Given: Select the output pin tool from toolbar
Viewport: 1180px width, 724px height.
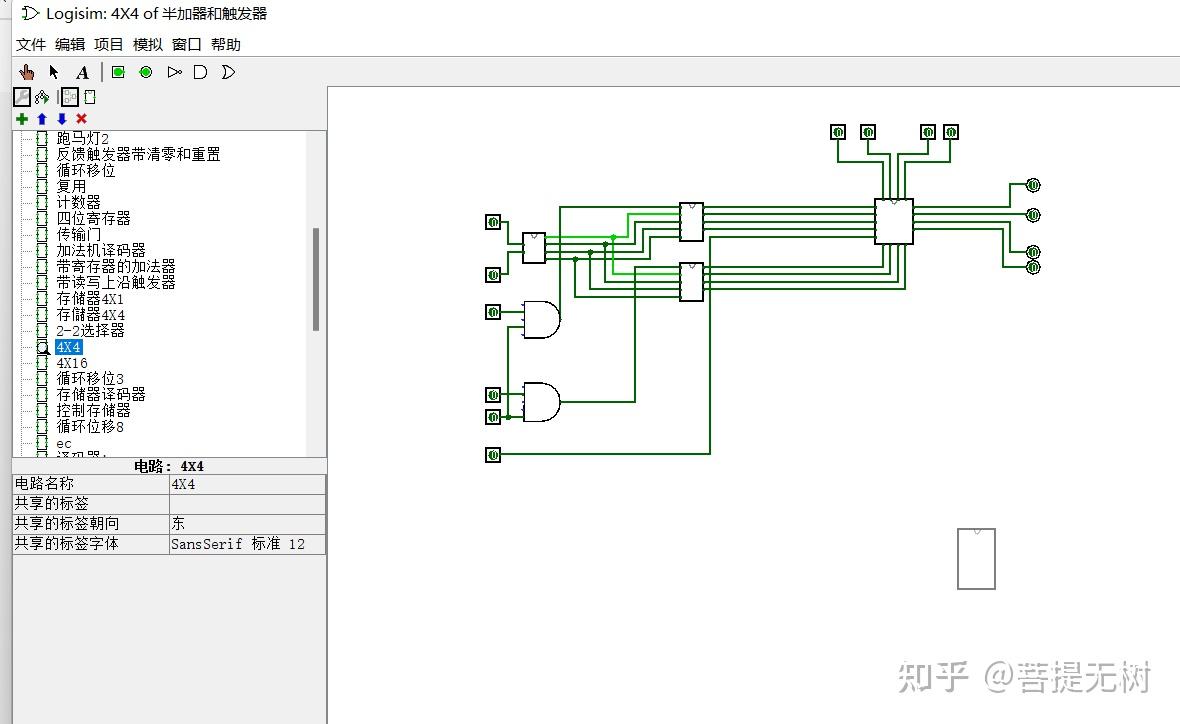Looking at the screenshot, I should point(145,71).
